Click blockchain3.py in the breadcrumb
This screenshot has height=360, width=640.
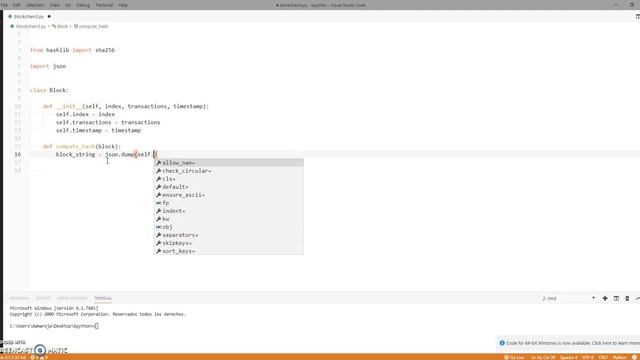30,26
